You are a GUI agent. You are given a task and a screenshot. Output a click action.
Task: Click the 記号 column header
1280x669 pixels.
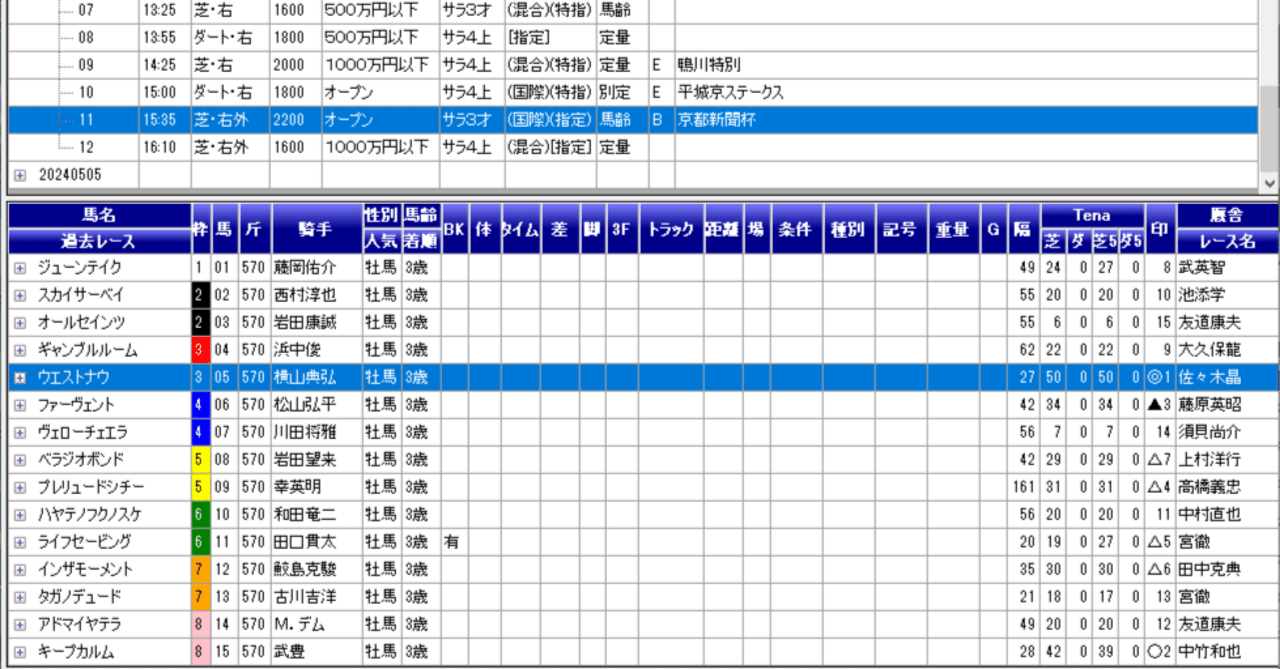pos(901,229)
